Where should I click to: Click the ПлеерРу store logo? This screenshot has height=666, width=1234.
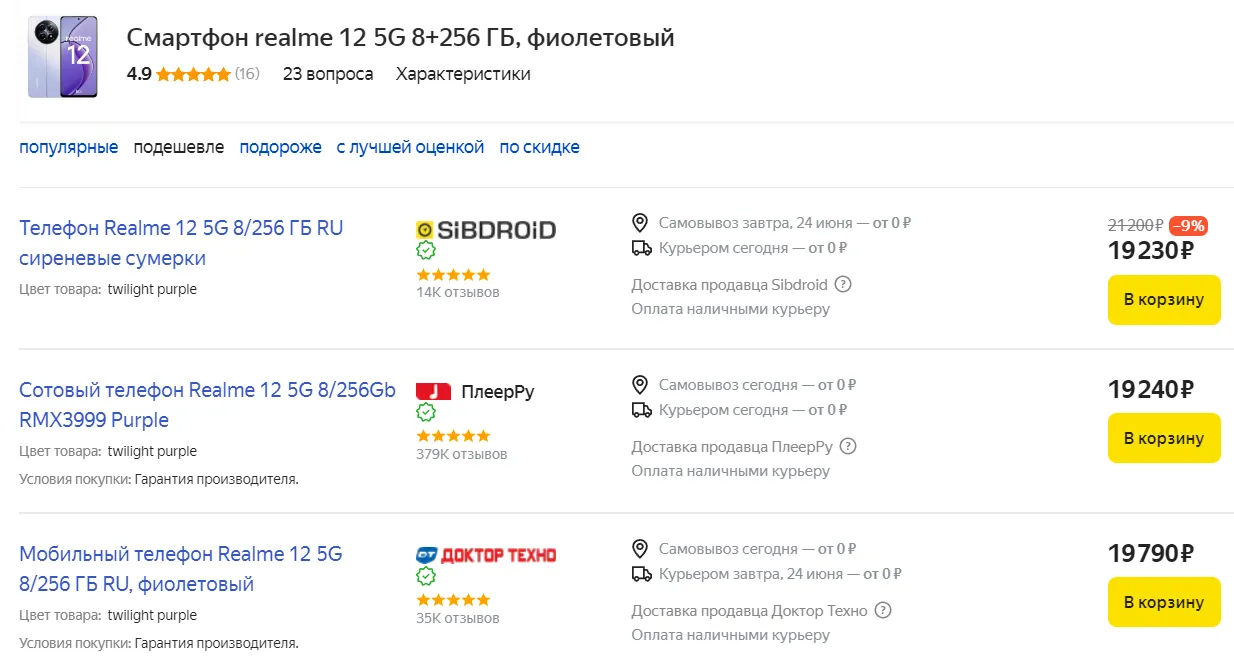pos(475,392)
